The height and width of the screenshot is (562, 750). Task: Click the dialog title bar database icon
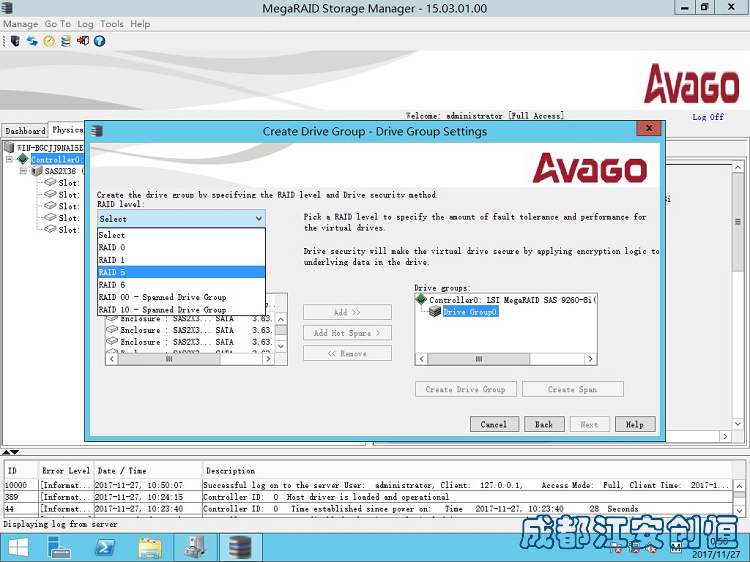97,131
